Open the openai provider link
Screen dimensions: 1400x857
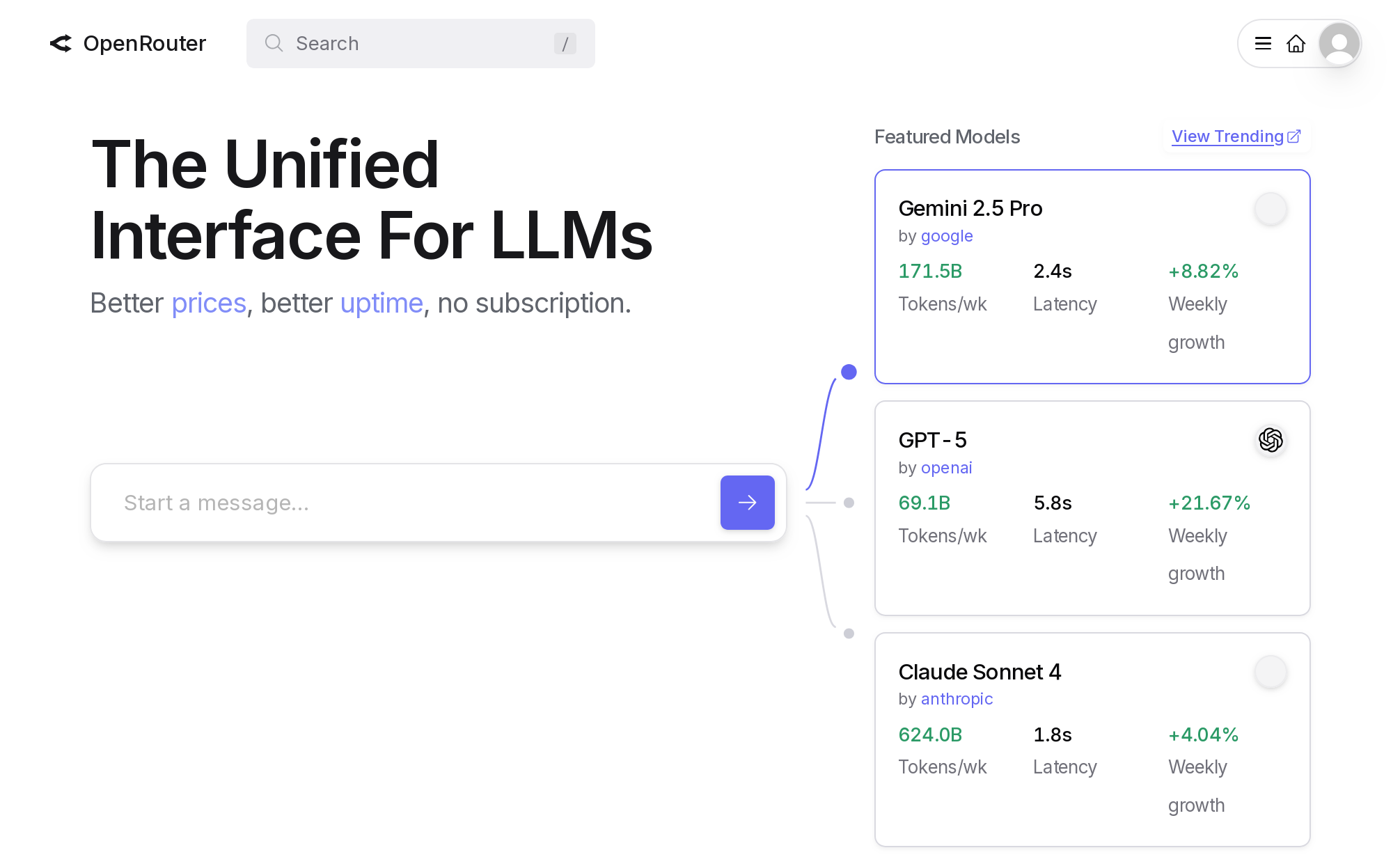(947, 468)
